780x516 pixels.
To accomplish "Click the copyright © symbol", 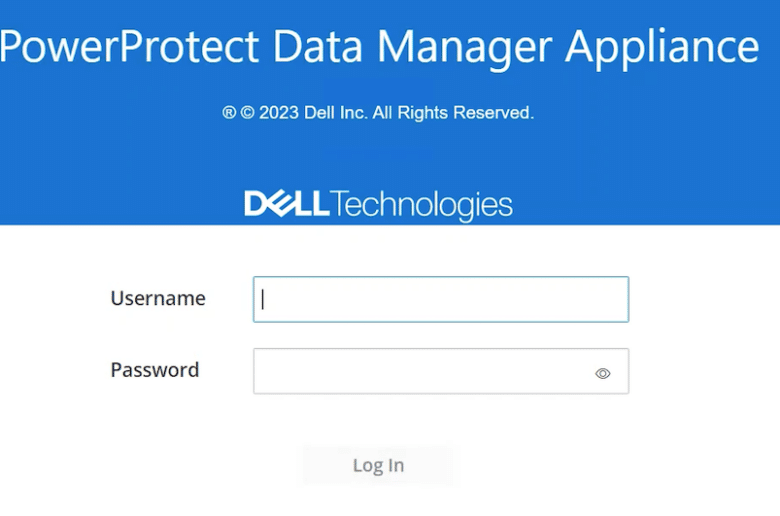I will [x=247, y=113].
